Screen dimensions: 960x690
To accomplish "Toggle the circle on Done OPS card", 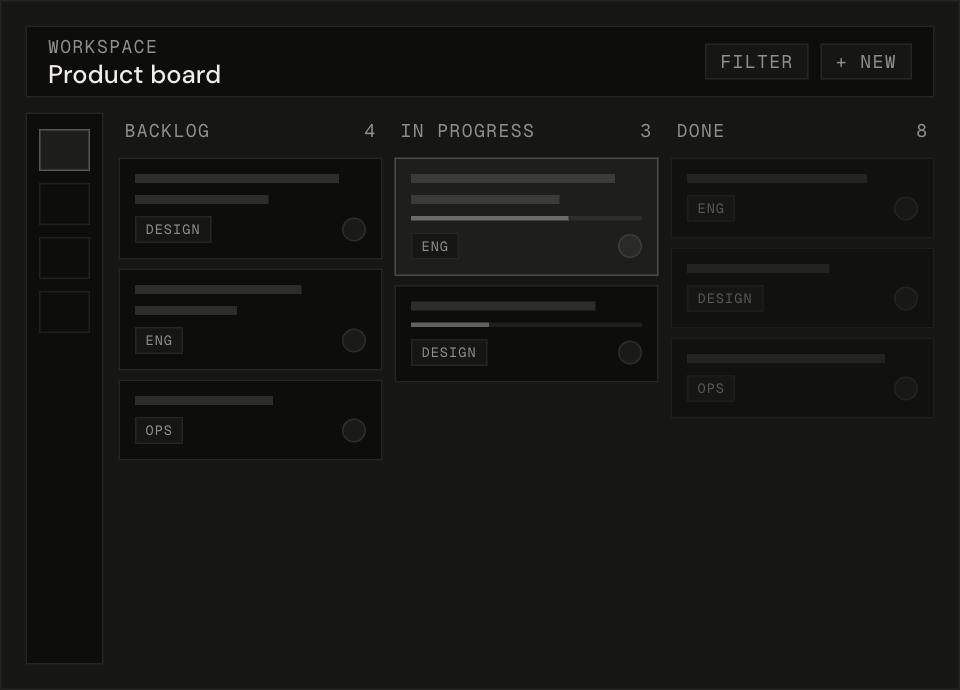I will pyautogui.click(x=906, y=389).
